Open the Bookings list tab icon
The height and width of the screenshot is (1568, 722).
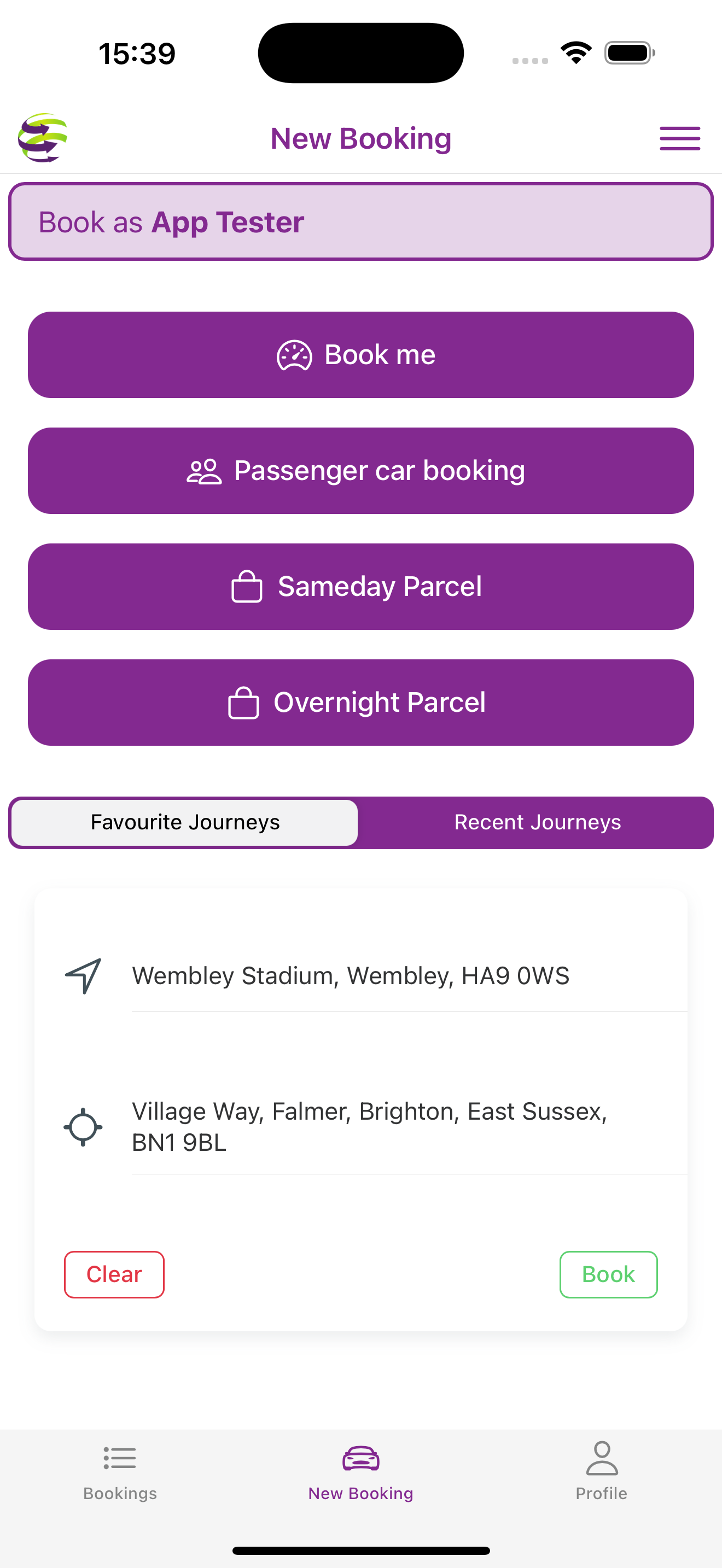point(120,1458)
